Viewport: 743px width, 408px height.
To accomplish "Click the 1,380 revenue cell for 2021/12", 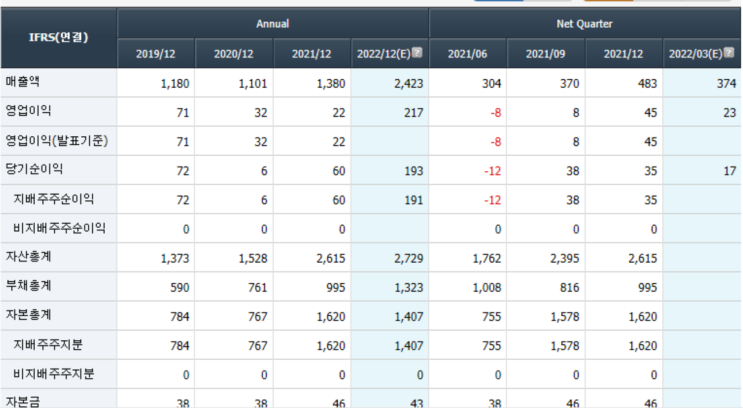I will point(312,83).
